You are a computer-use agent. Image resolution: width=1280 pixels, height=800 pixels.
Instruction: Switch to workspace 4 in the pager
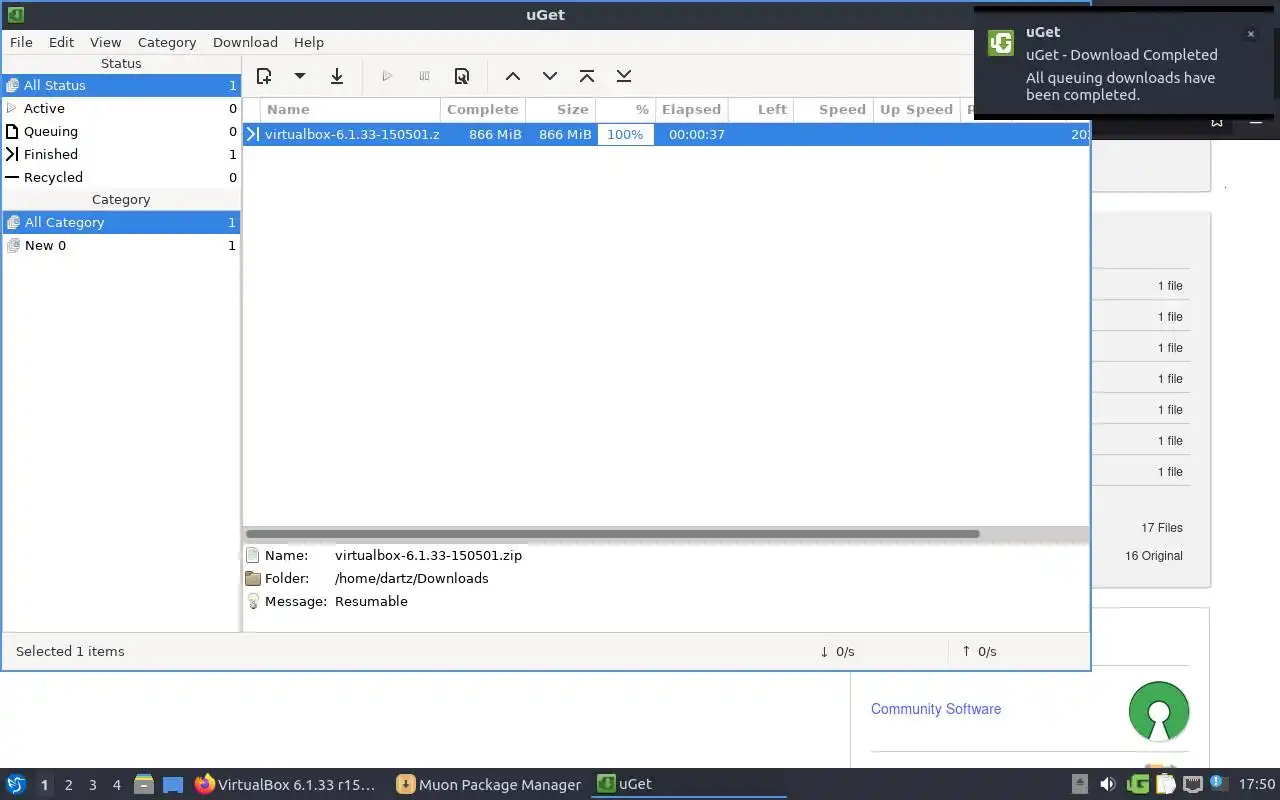click(116, 785)
